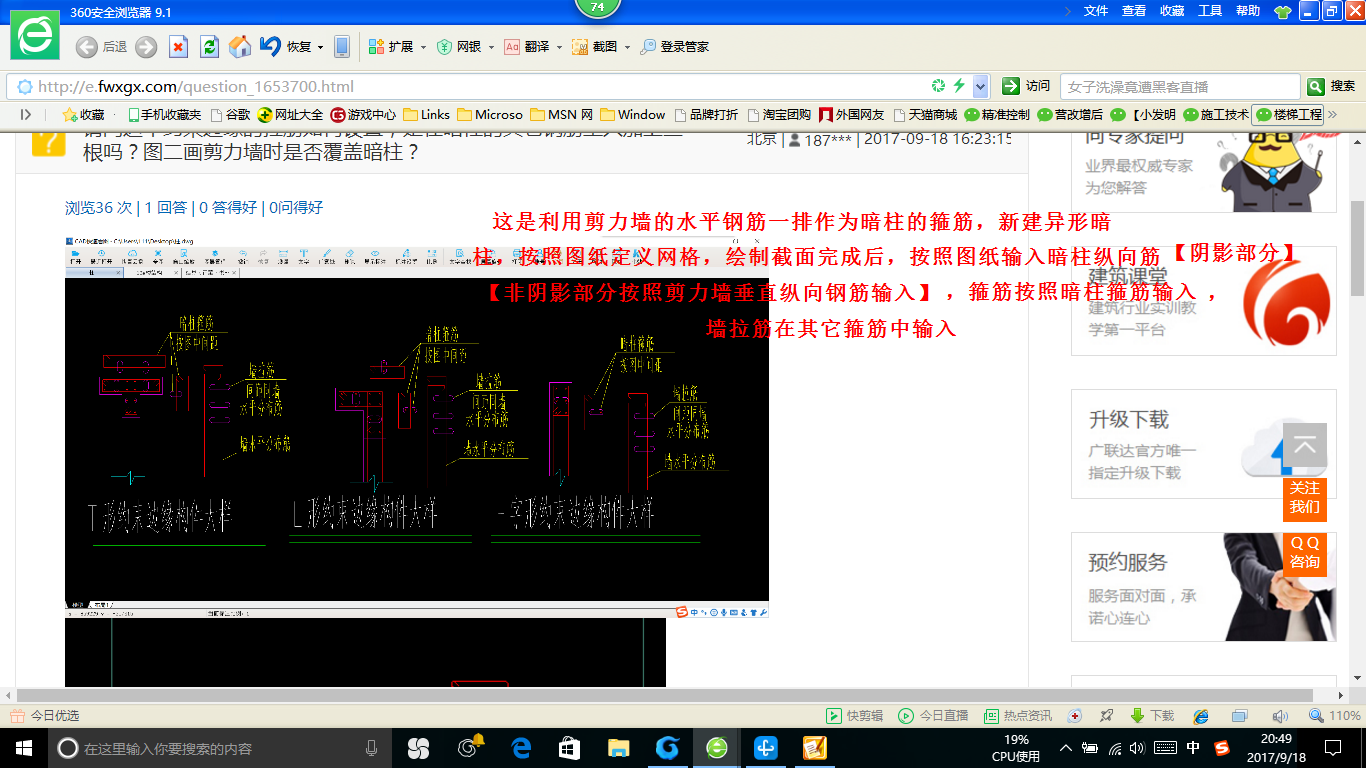Click the 1 回答 answers link
Image resolution: width=1366 pixels, height=768 pixels.
tap(166, 208)
